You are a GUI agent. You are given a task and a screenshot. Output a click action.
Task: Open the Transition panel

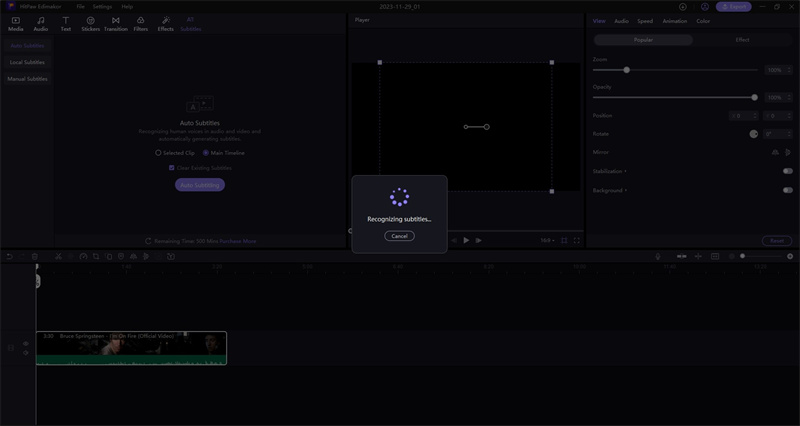(x=116, y=24)
